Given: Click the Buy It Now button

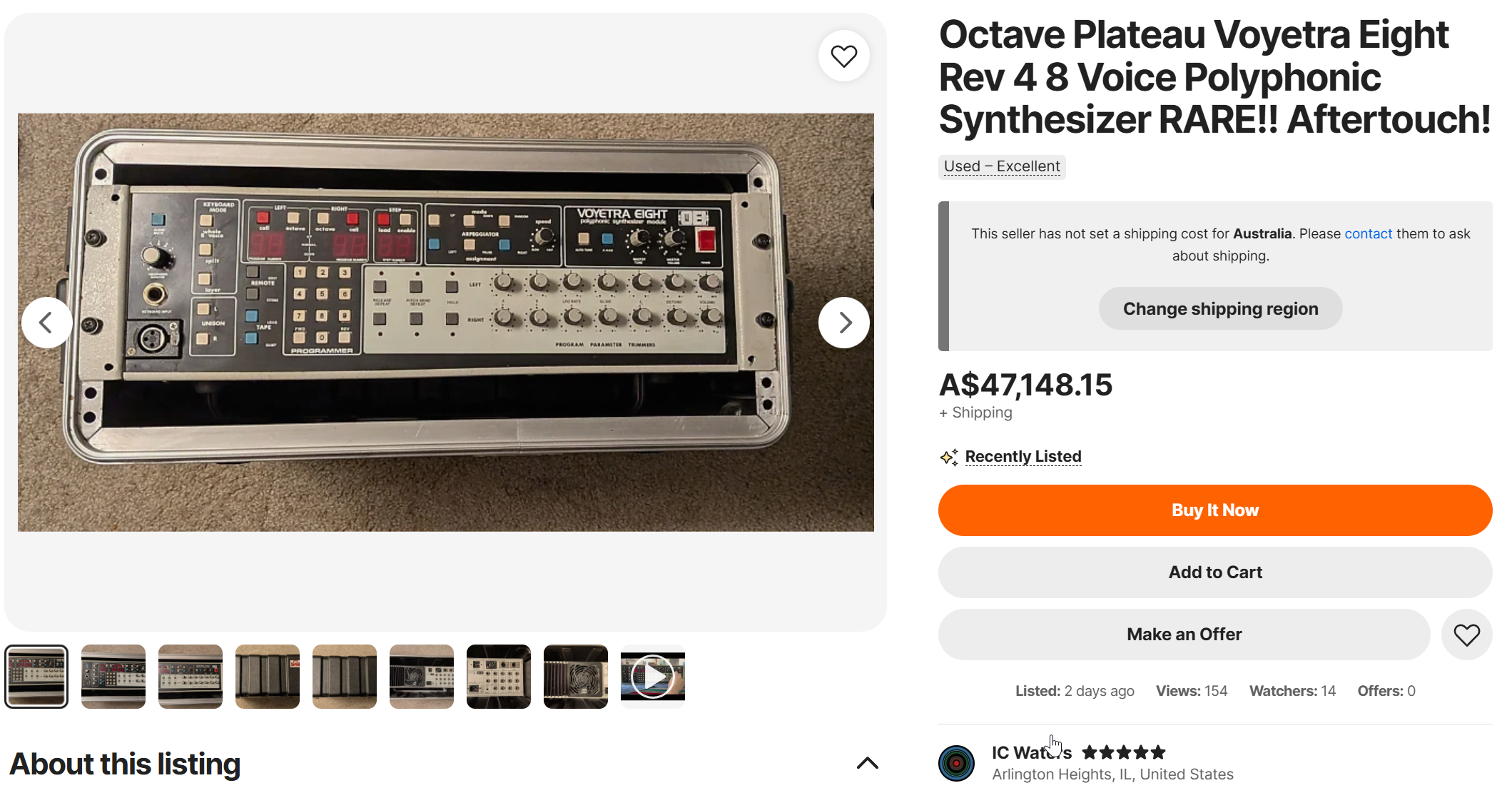Looking at the screenshot, I should pyautogui.click(x=1214, y=510).
